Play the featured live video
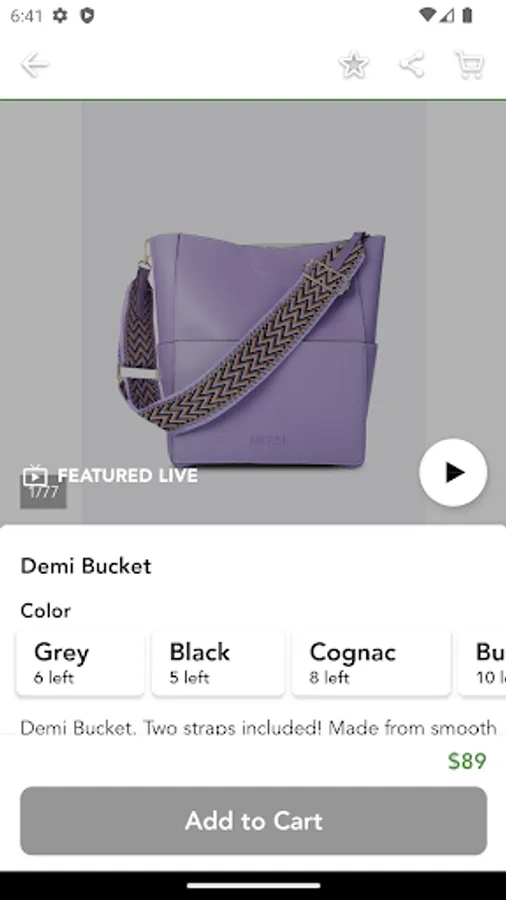Image resolution: width=506 pixels, height=900 pixels. coord(453,472)
